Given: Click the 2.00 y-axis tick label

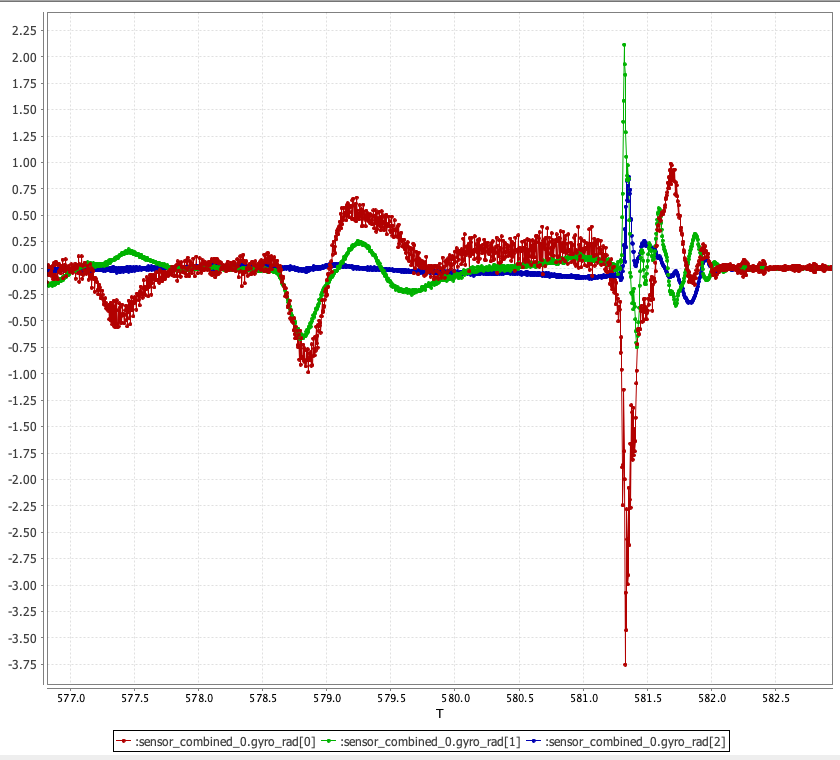Looking at the screenshot, I should pyautogui.click(x=24, y=57).
